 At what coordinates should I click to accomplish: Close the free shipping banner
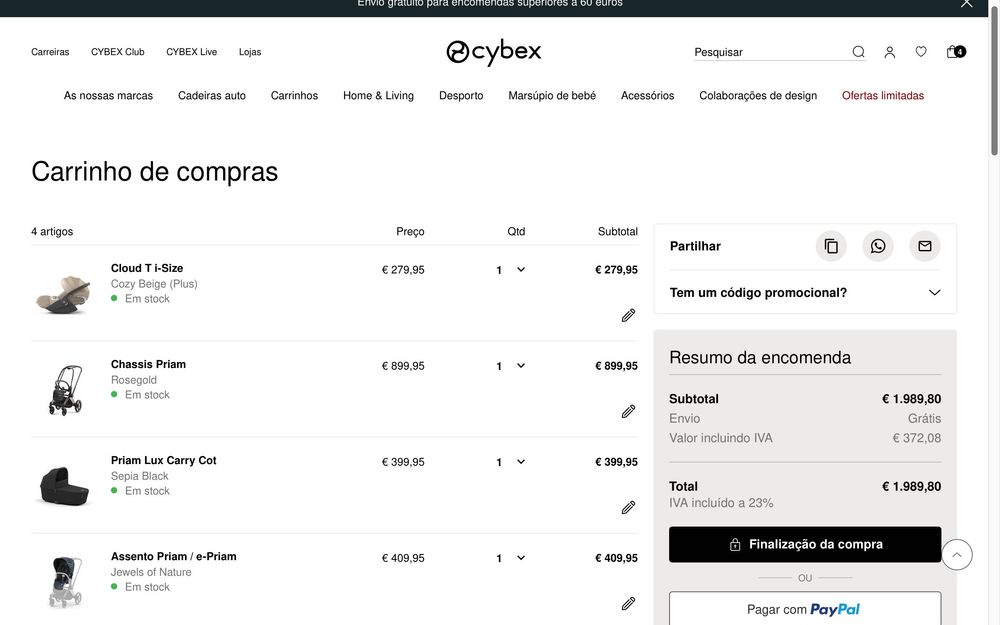coord(966,4)
